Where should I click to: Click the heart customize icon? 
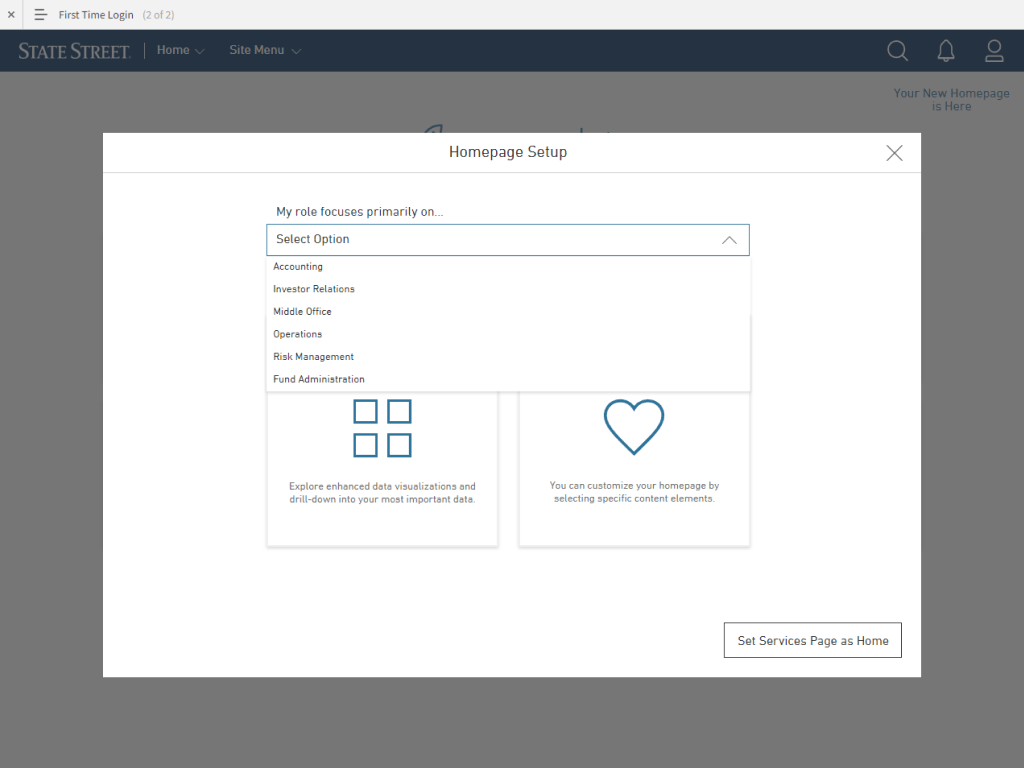tap(633, 427)
